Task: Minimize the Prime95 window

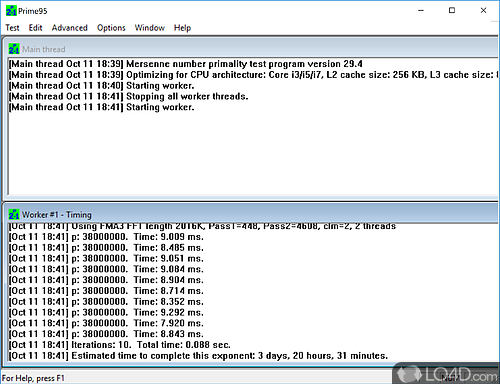Action: tap(421, 11)
